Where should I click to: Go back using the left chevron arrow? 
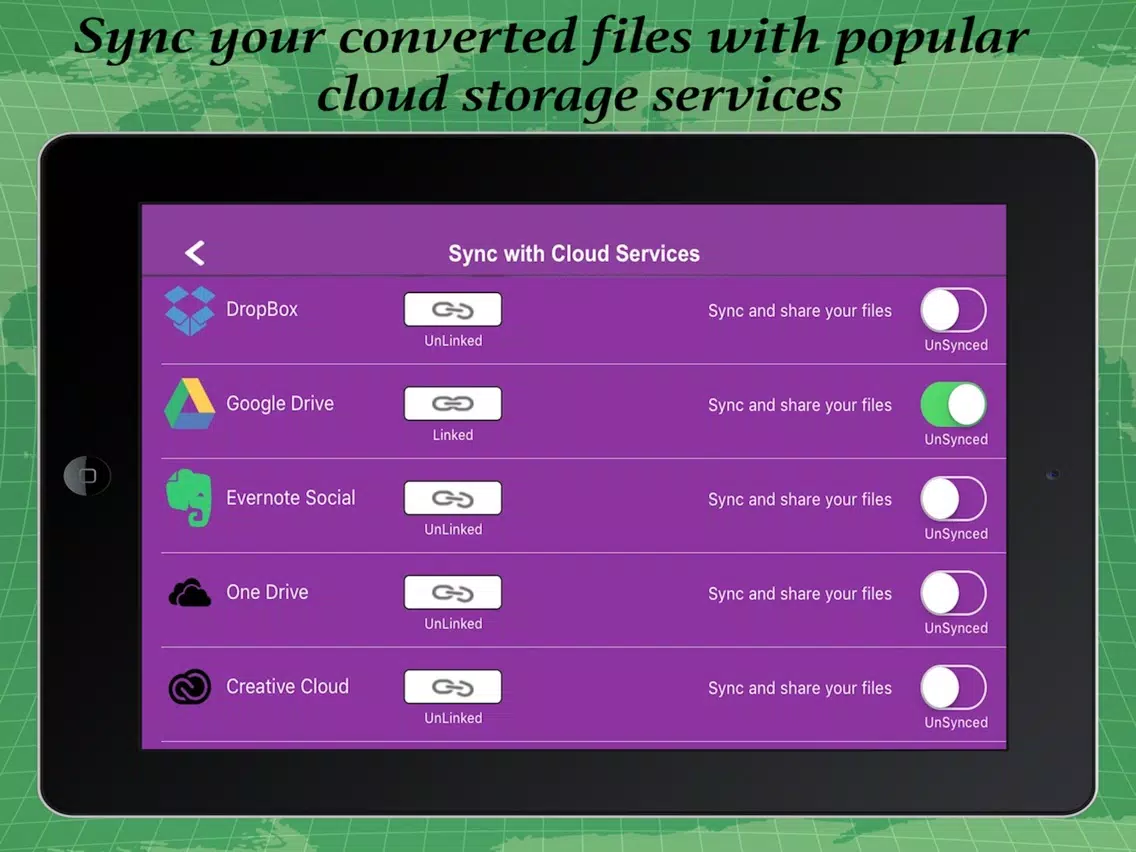tap(195, 253)
